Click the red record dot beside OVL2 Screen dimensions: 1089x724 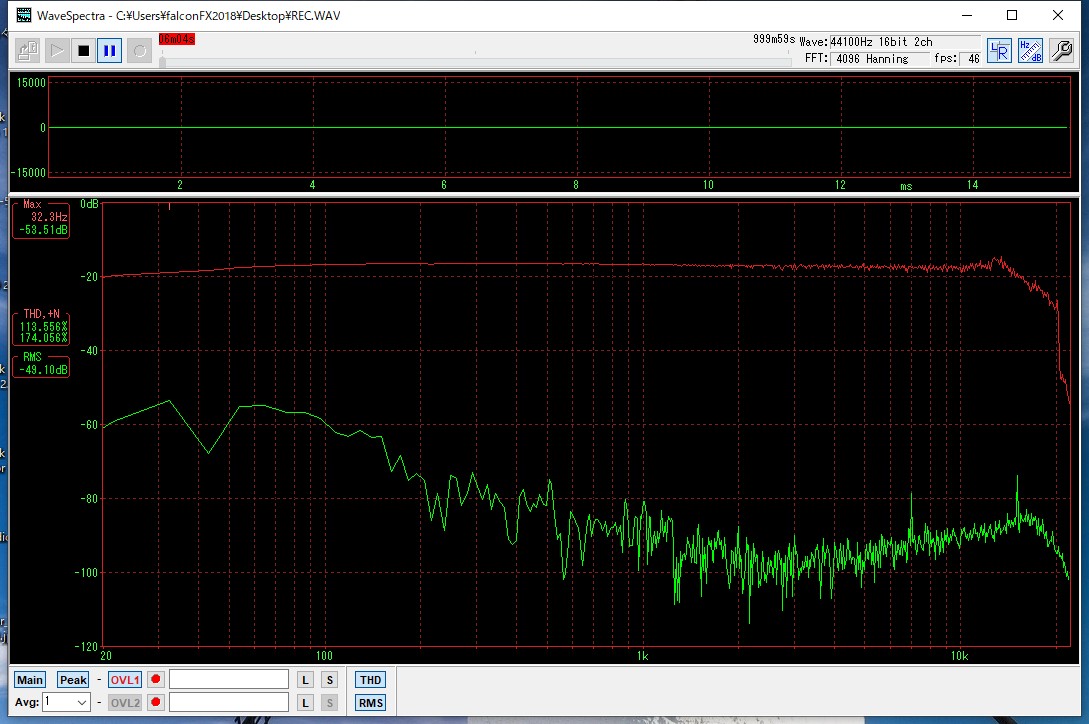pyautogui.click(x=156, y=702)
